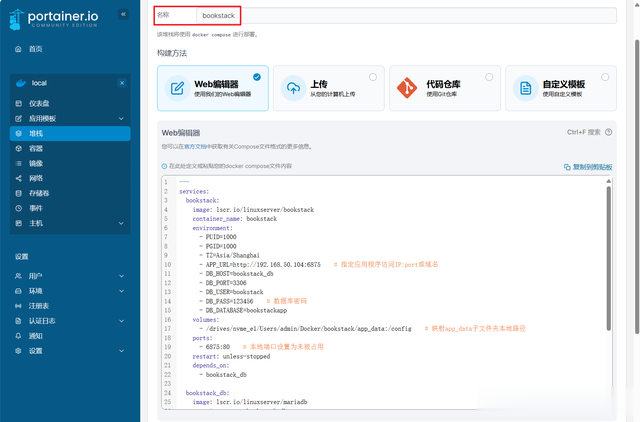Image resolution: width=640 pixels, height=422 pixels.
Task: Click the 网络 share icon
Action: (x=18, y=178)
